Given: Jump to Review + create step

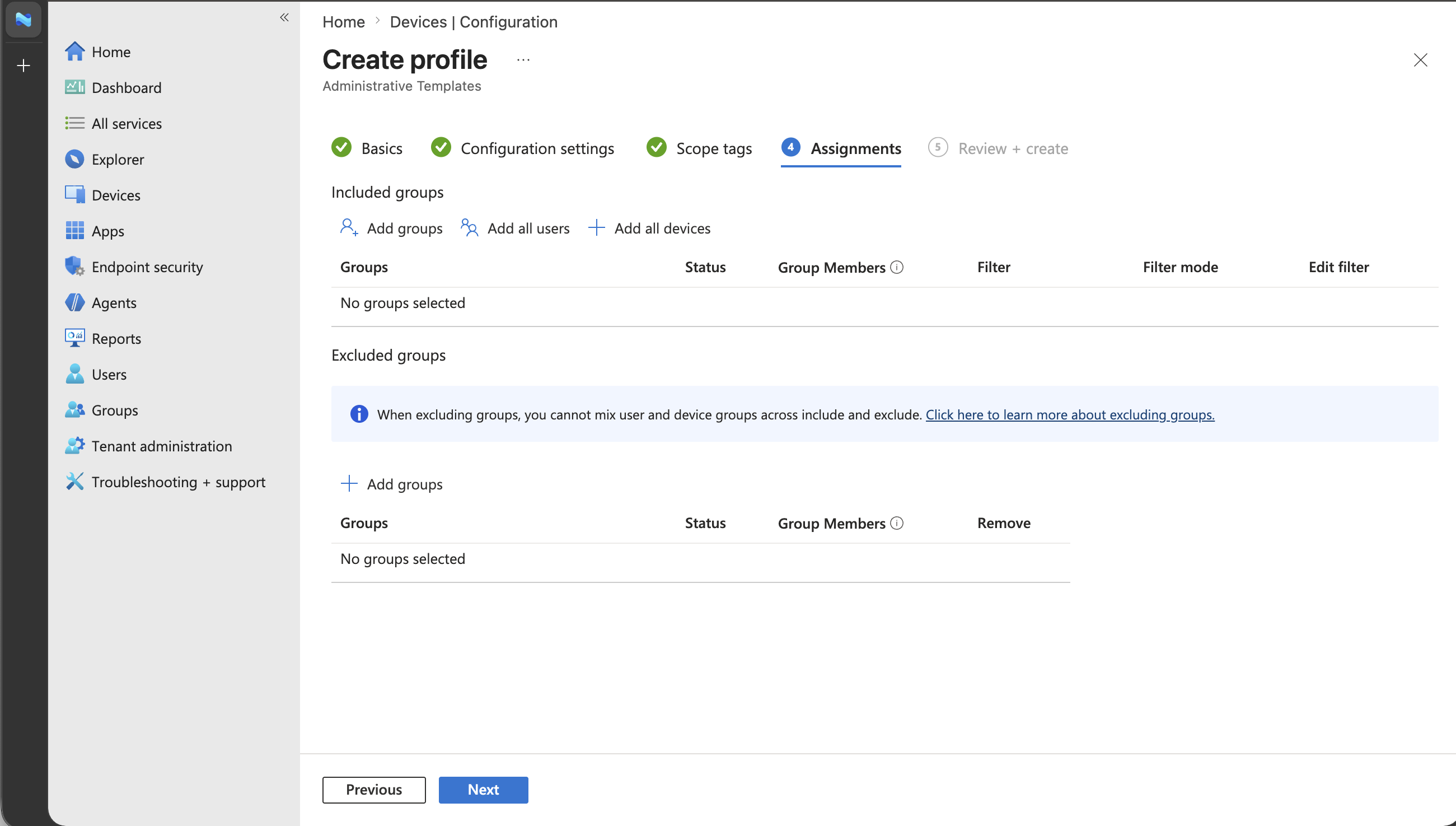Looking at the screenshot, I should (x=998, y=148).
